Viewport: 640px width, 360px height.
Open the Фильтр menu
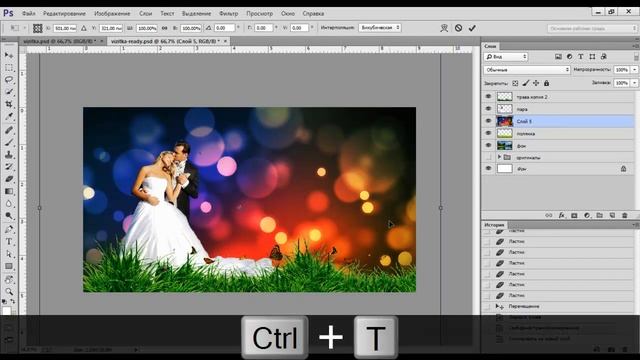click(229, 13)
